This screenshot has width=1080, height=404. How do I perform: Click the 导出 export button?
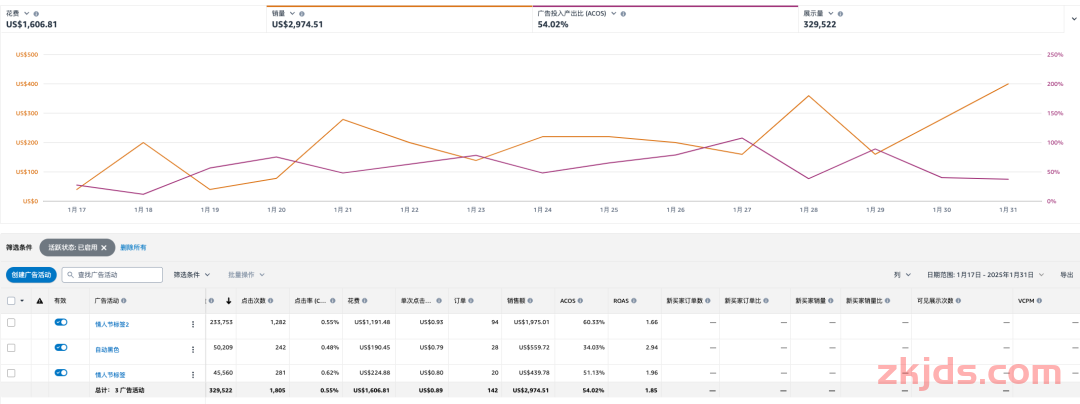(x=1066, y=275)
